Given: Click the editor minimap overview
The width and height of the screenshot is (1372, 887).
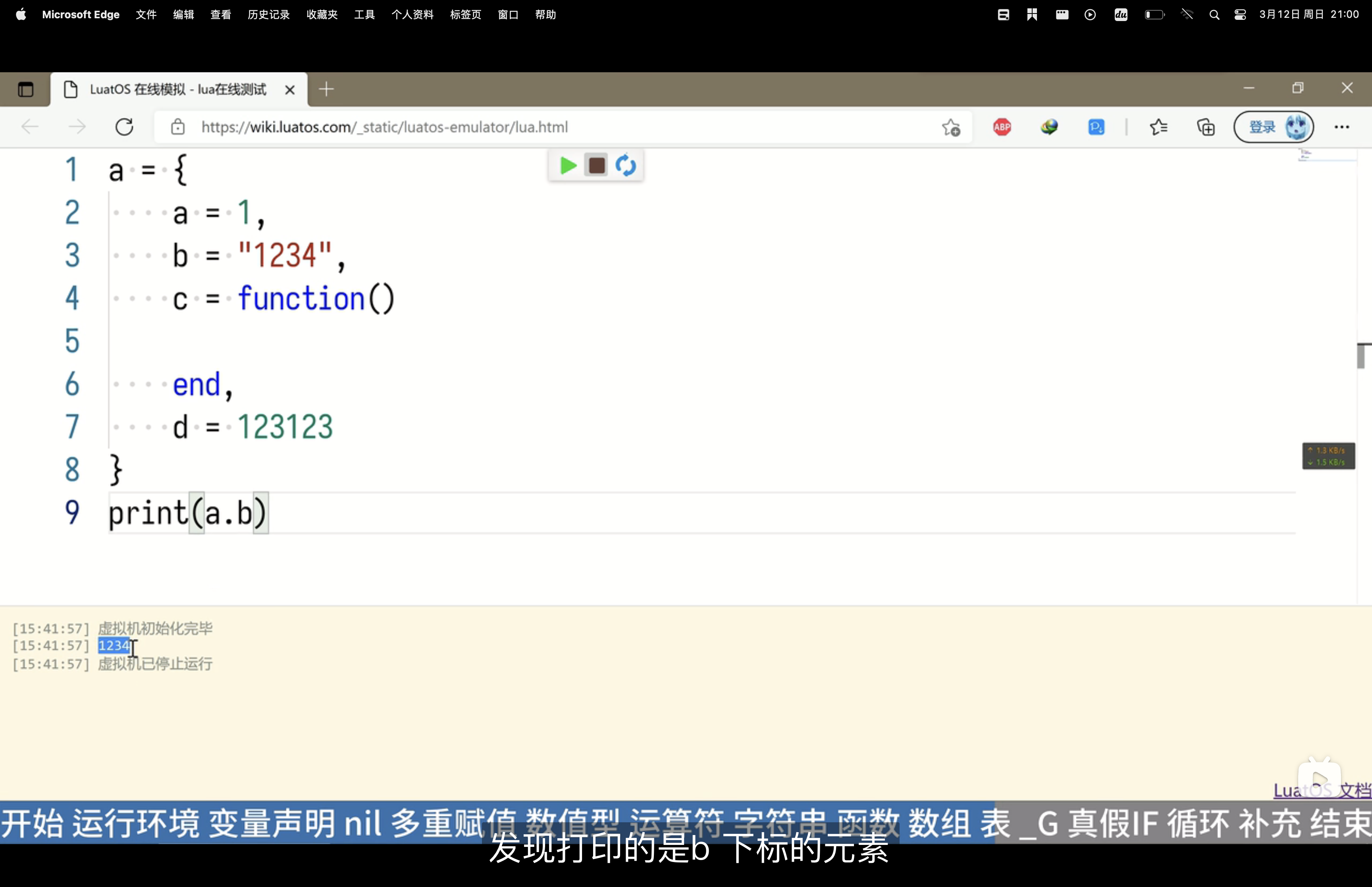Looking at the screenshot, I should (x=1326, y=156).
